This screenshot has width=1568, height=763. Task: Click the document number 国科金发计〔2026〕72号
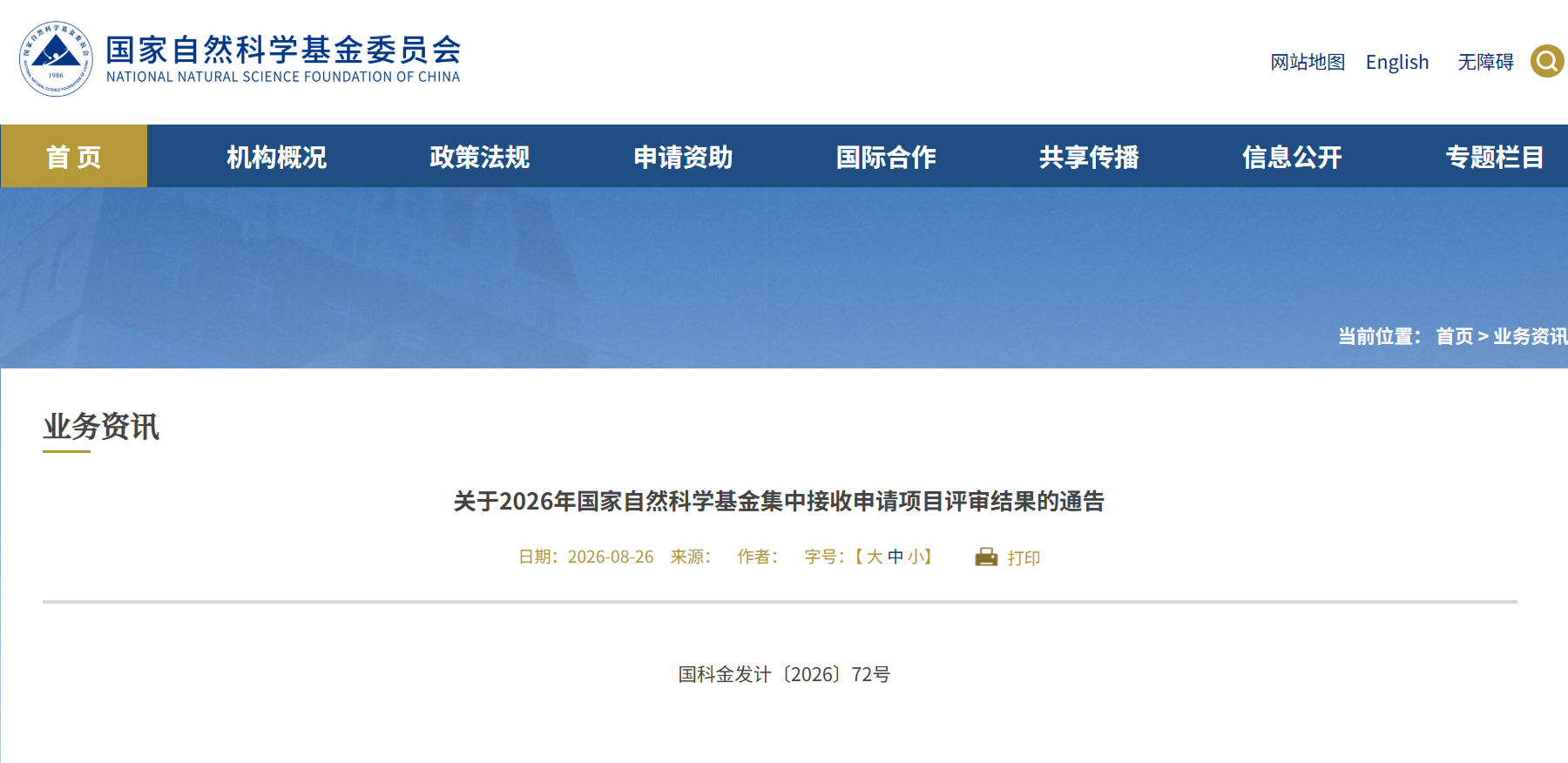(784, 674)
